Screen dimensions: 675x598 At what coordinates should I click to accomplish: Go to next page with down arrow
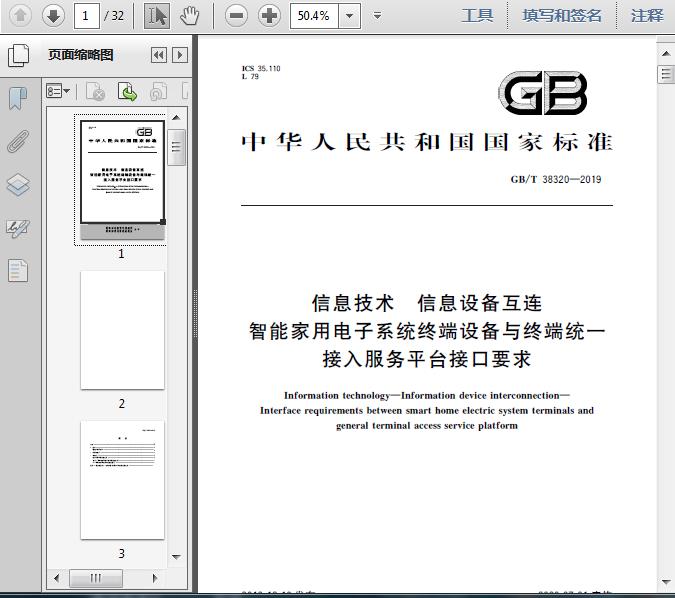(53, 16)
